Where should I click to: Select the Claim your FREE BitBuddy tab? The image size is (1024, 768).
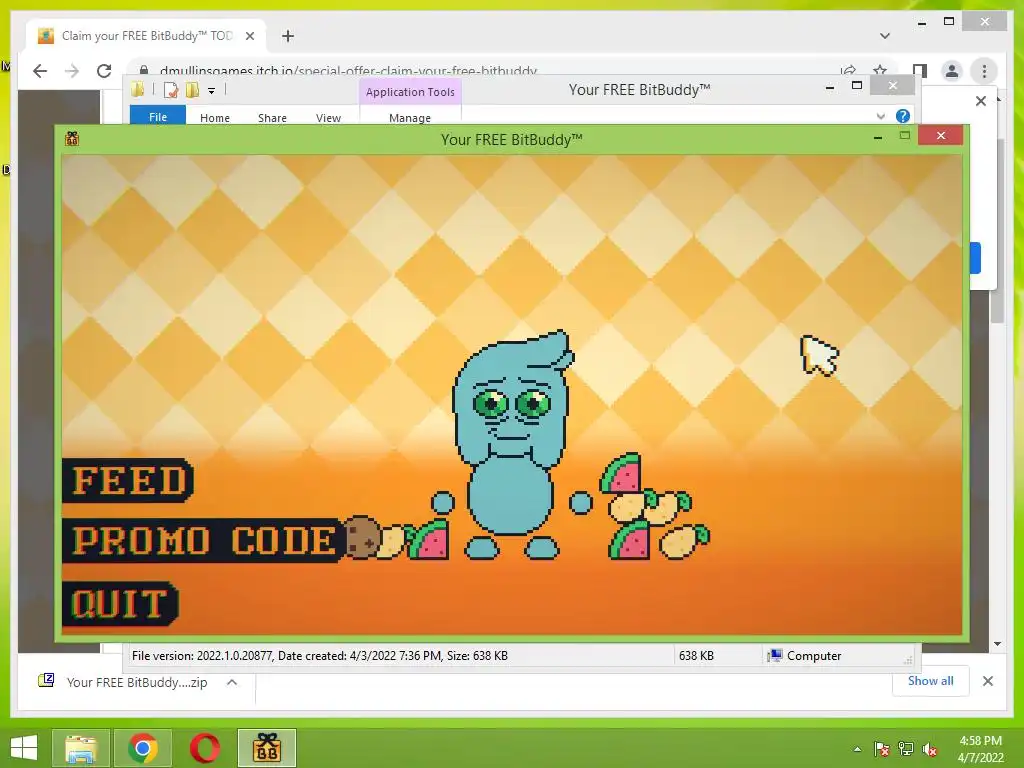point(146,36)
